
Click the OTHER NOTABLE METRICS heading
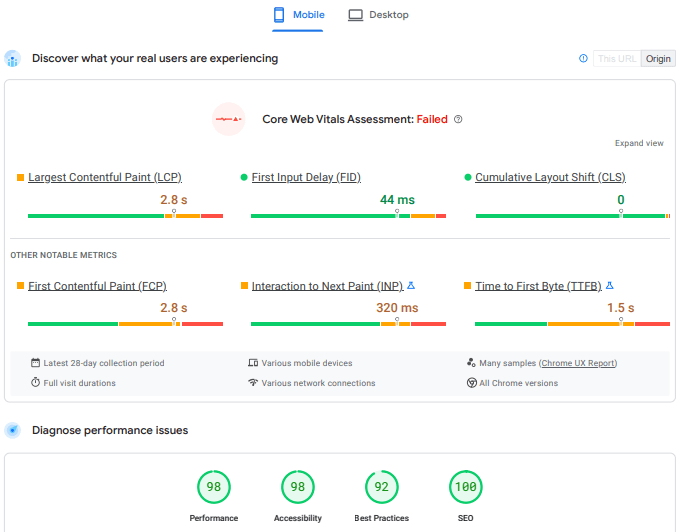(x=64, y=255)
